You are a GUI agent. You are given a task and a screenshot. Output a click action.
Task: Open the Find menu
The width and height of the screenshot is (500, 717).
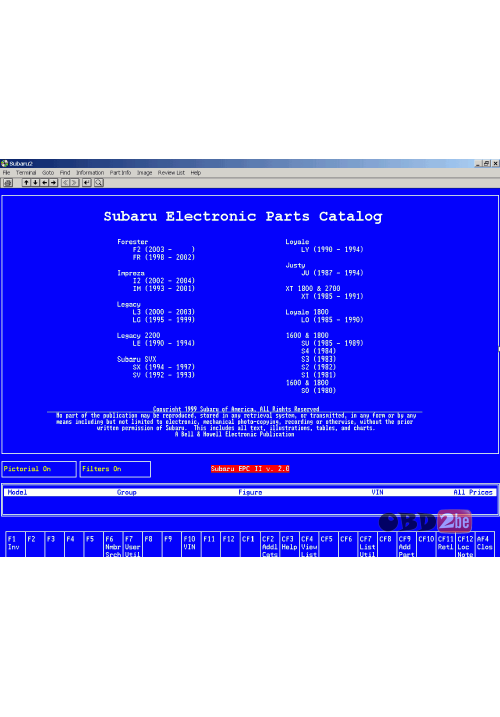[x=65, y=173]
